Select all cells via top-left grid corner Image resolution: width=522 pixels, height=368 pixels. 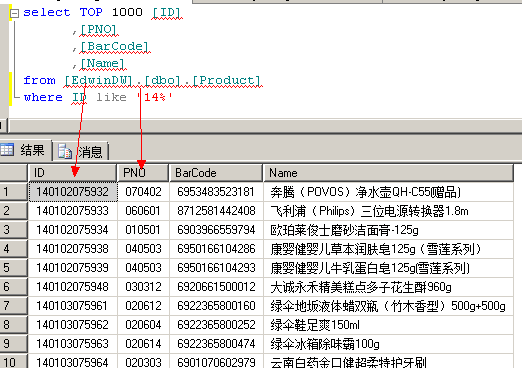click(14, 173)
